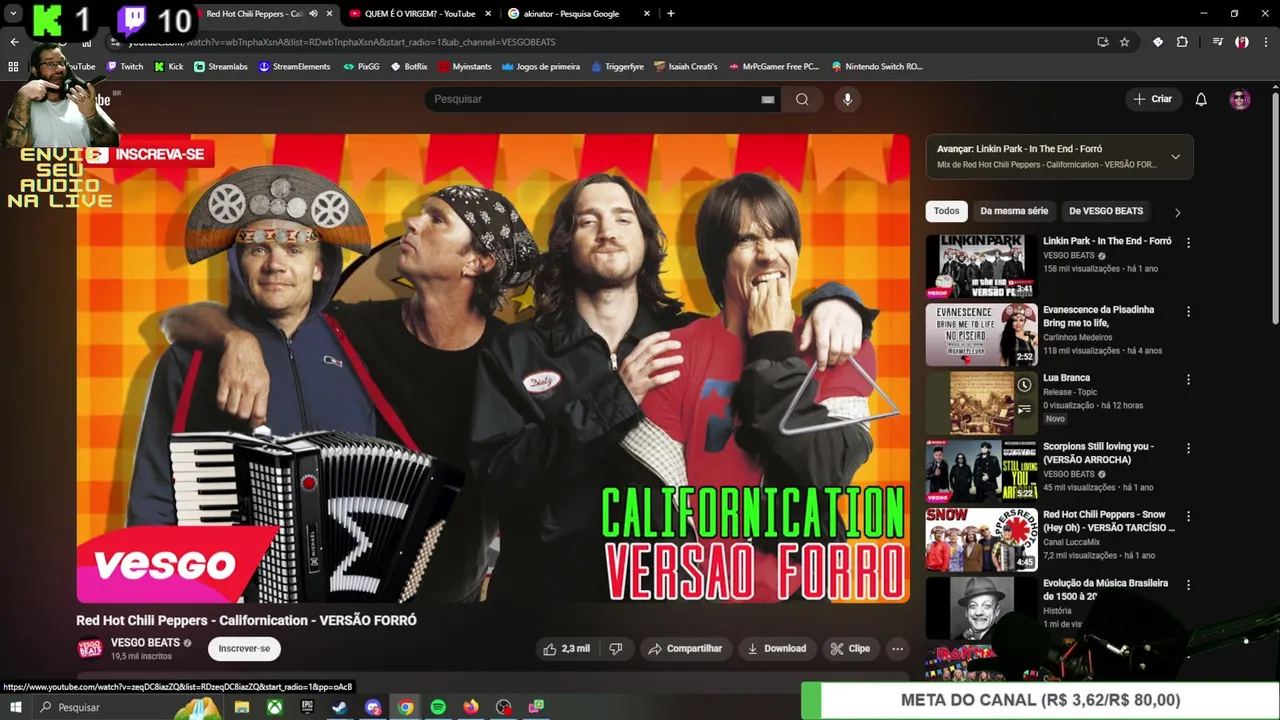Click the voice search microphone icon
The height and width of the screenshot is (720, 1280).
[x=847, y=99]
